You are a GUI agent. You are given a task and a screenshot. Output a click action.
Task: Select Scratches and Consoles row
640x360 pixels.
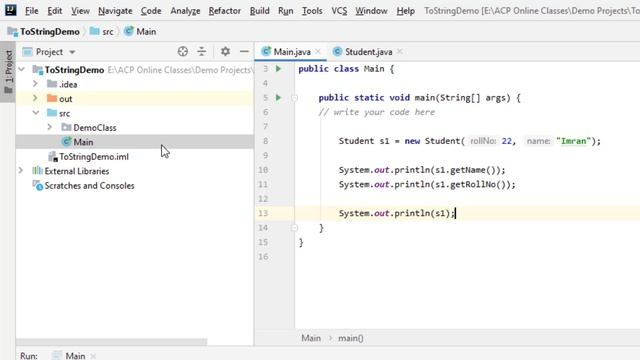coord(135,185)
